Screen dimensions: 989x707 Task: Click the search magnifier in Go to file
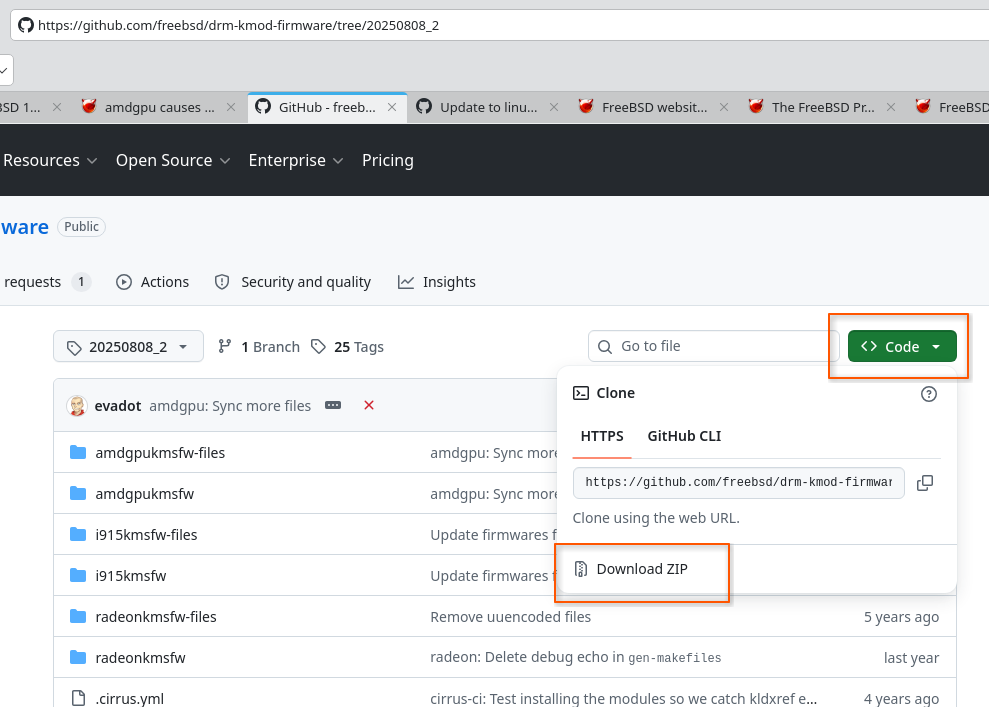point(604,347)
